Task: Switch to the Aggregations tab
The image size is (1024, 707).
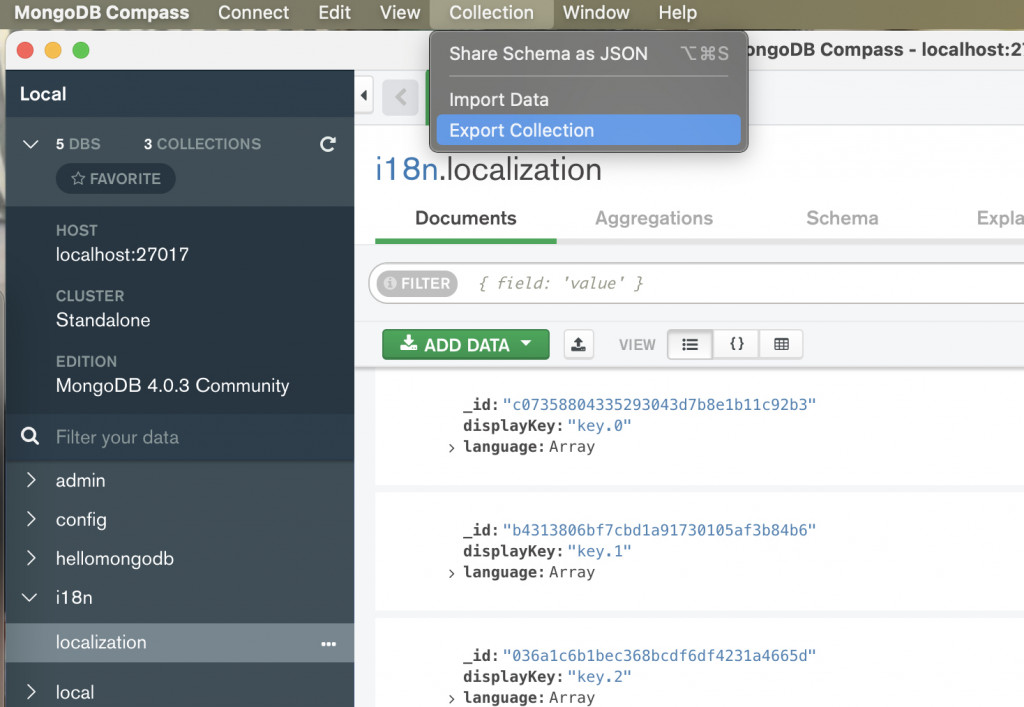Action: [654, 218]
